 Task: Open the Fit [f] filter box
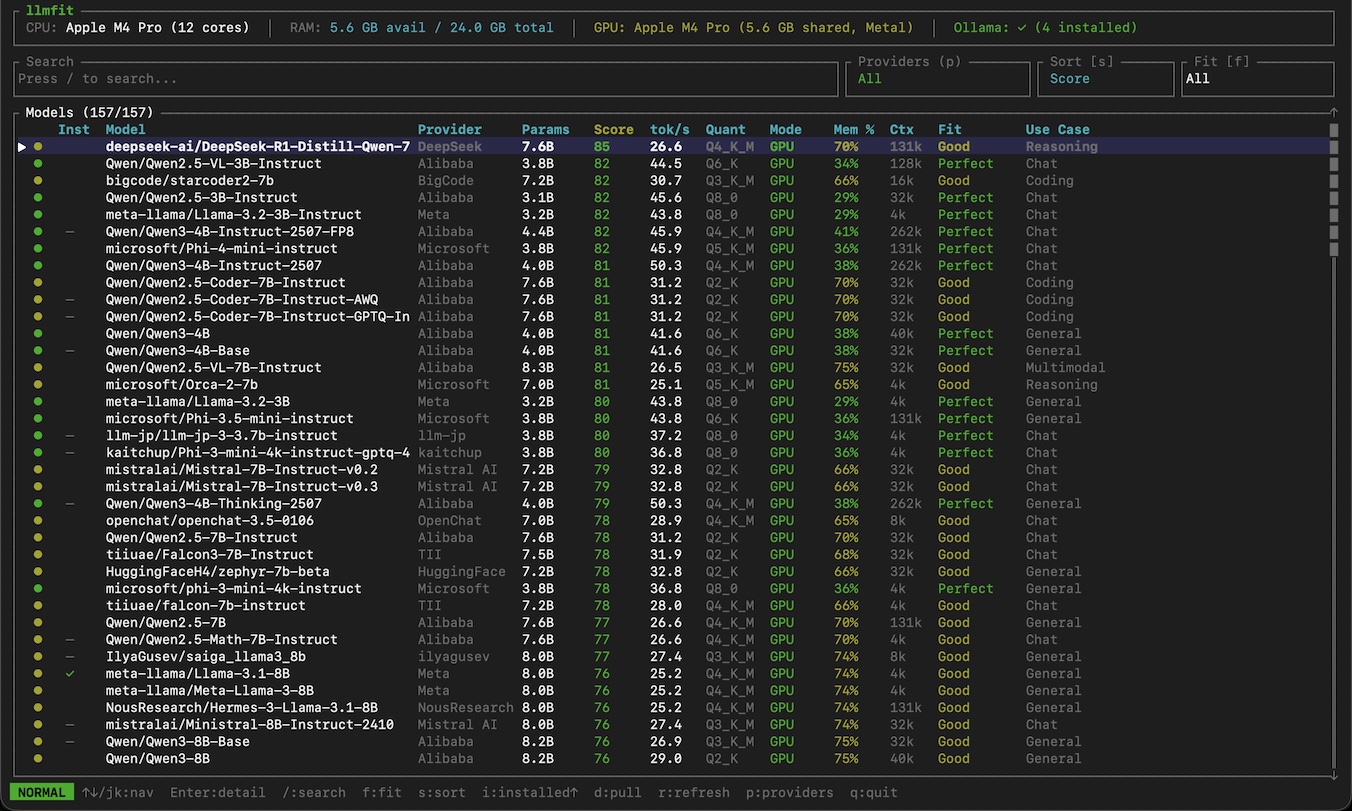(1257, 79)
